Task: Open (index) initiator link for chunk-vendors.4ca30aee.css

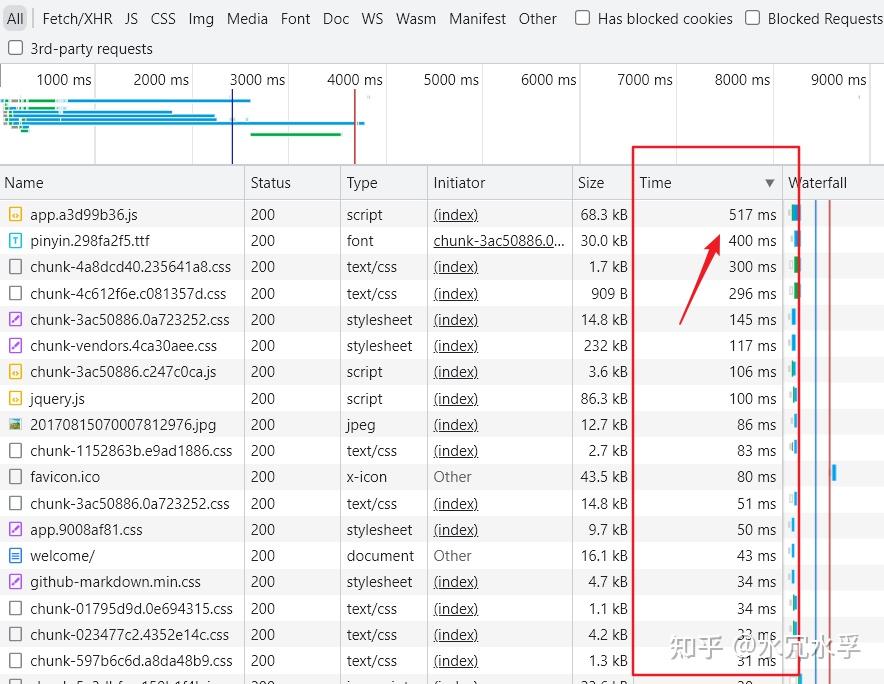Action: 456,346
